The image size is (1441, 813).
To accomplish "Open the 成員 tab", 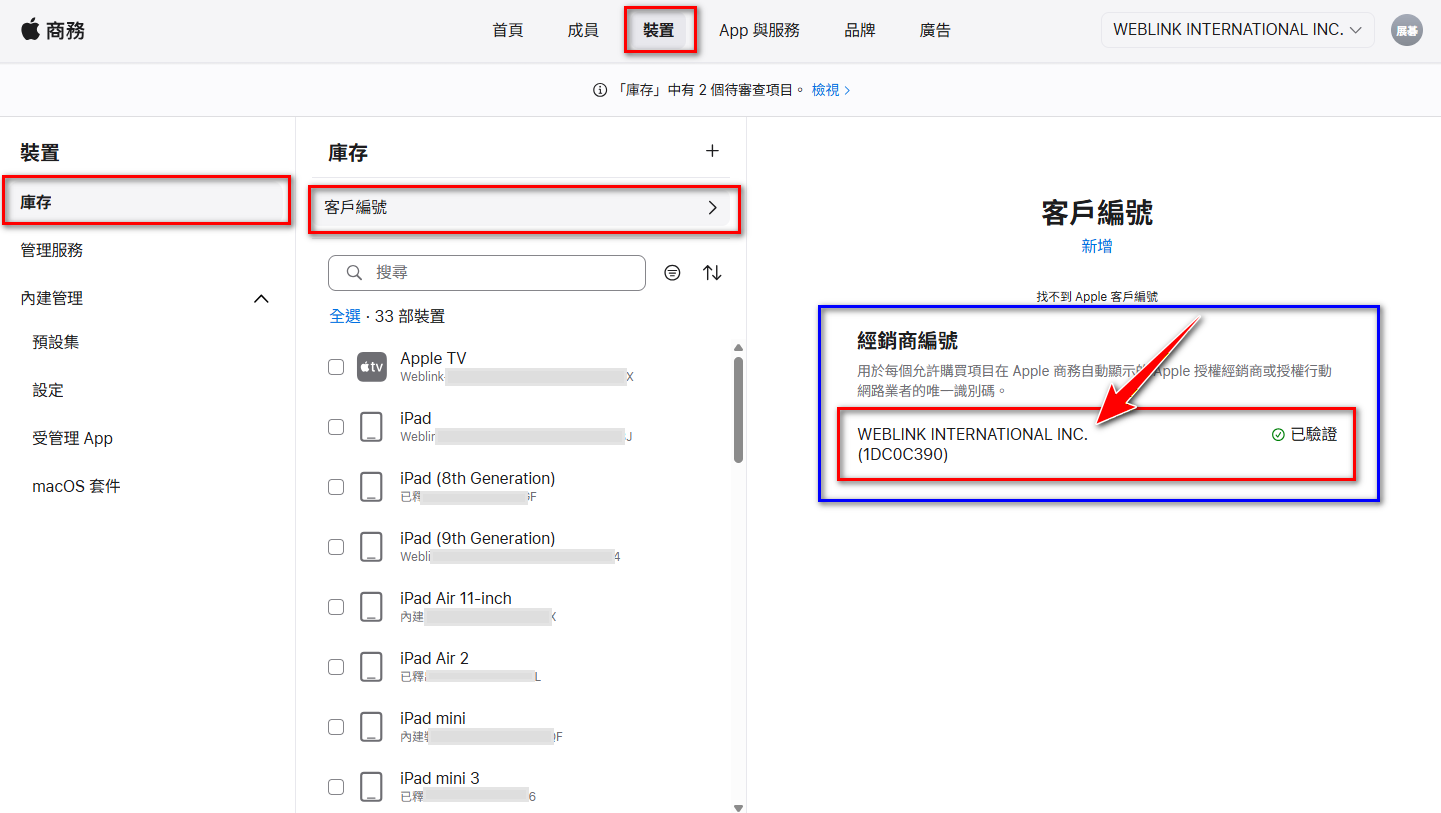I will coord(583,30).
